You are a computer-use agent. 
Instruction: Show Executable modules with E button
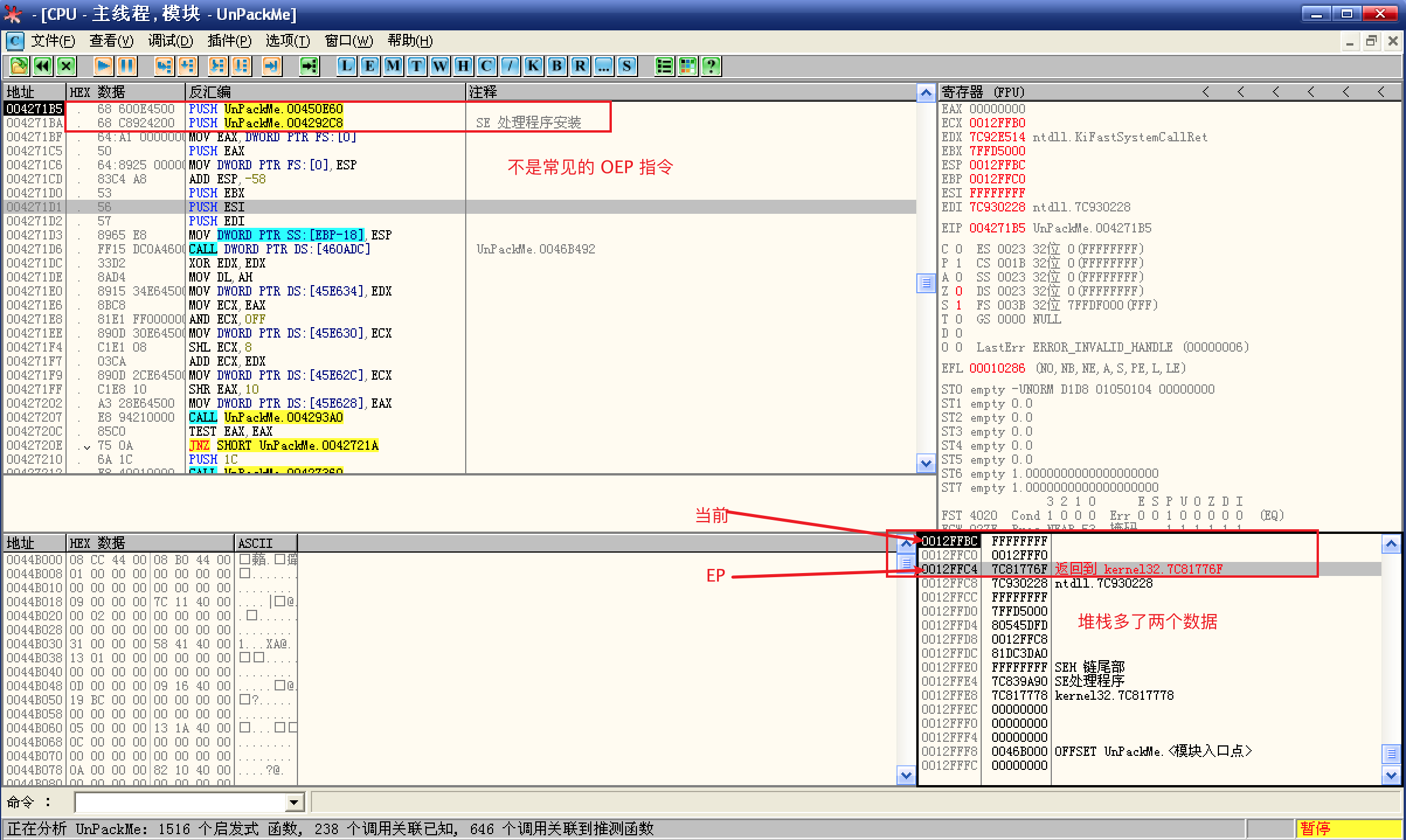[369, 66]
